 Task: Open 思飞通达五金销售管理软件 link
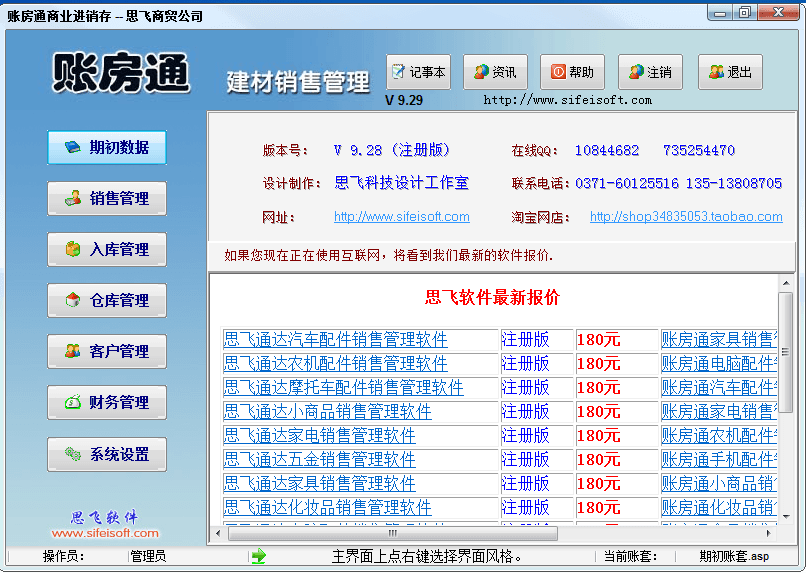pos(320,459)
